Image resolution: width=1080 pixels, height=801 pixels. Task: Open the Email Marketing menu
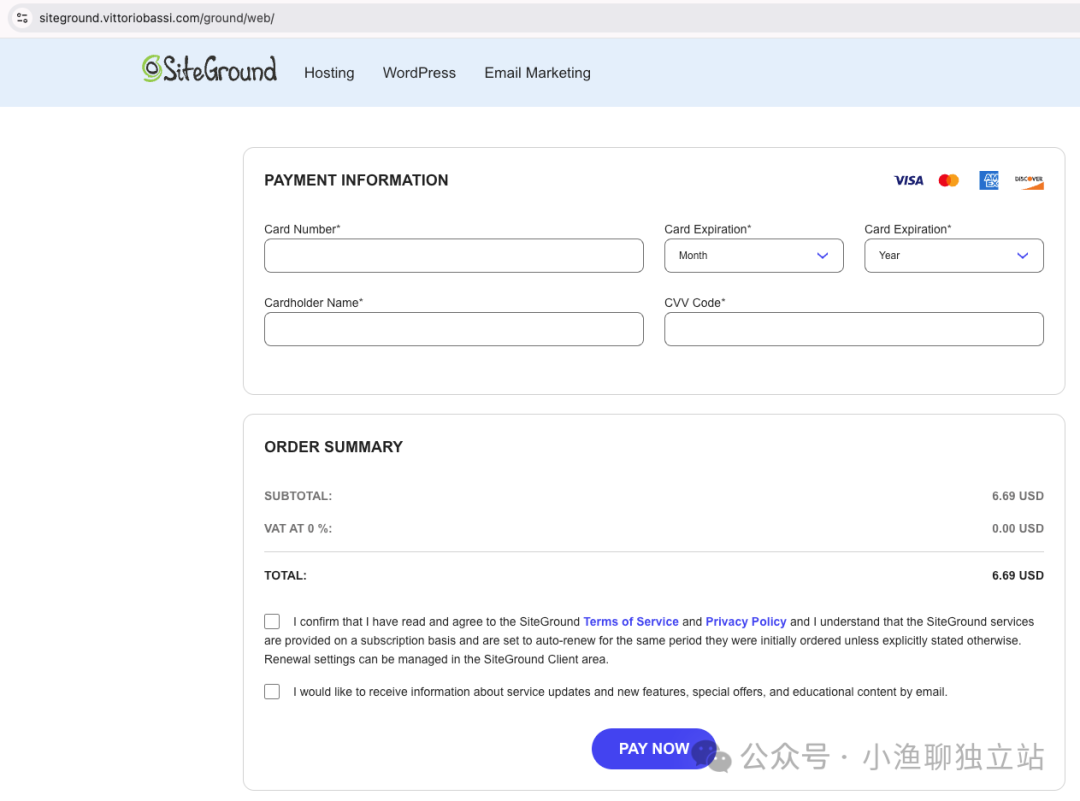click(x=537, y=73)
